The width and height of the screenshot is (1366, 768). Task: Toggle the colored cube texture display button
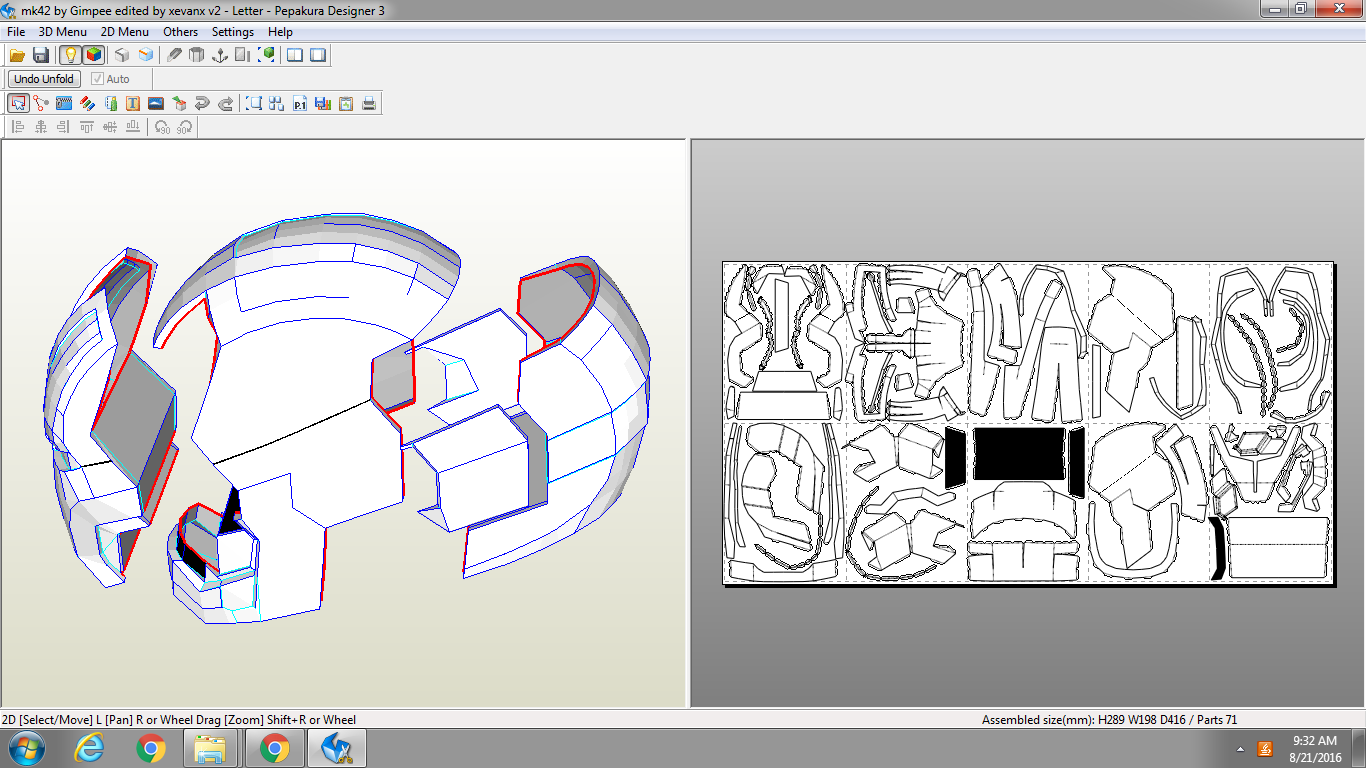(93, 55)
